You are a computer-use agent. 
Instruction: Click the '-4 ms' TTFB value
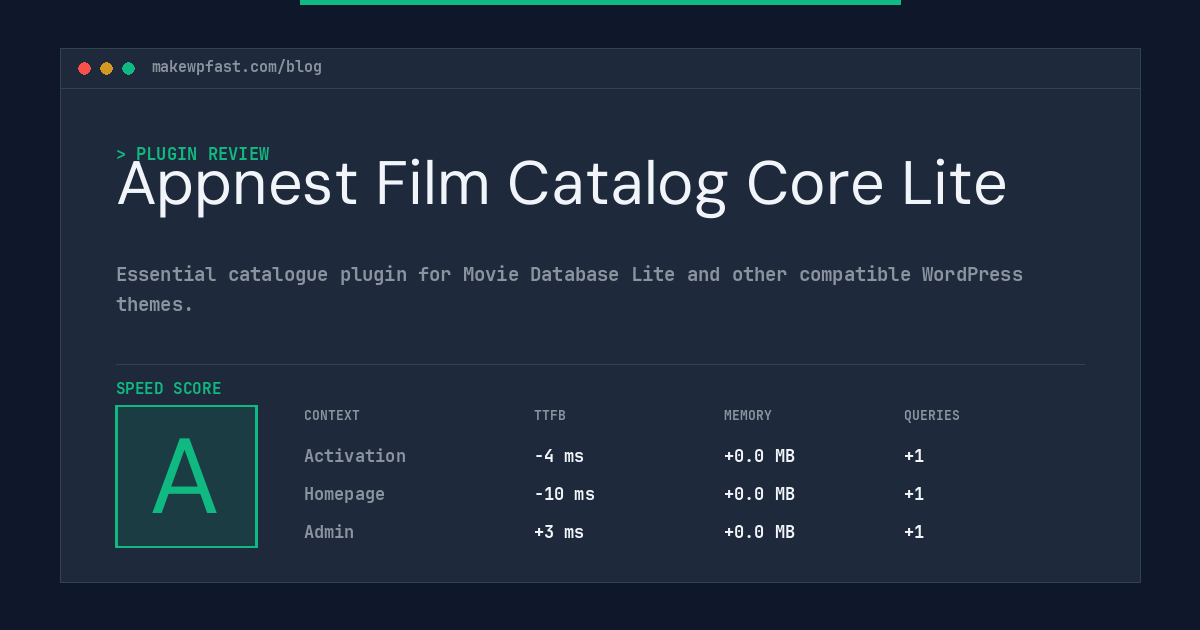pyautogui.click(x=559, y=456)
